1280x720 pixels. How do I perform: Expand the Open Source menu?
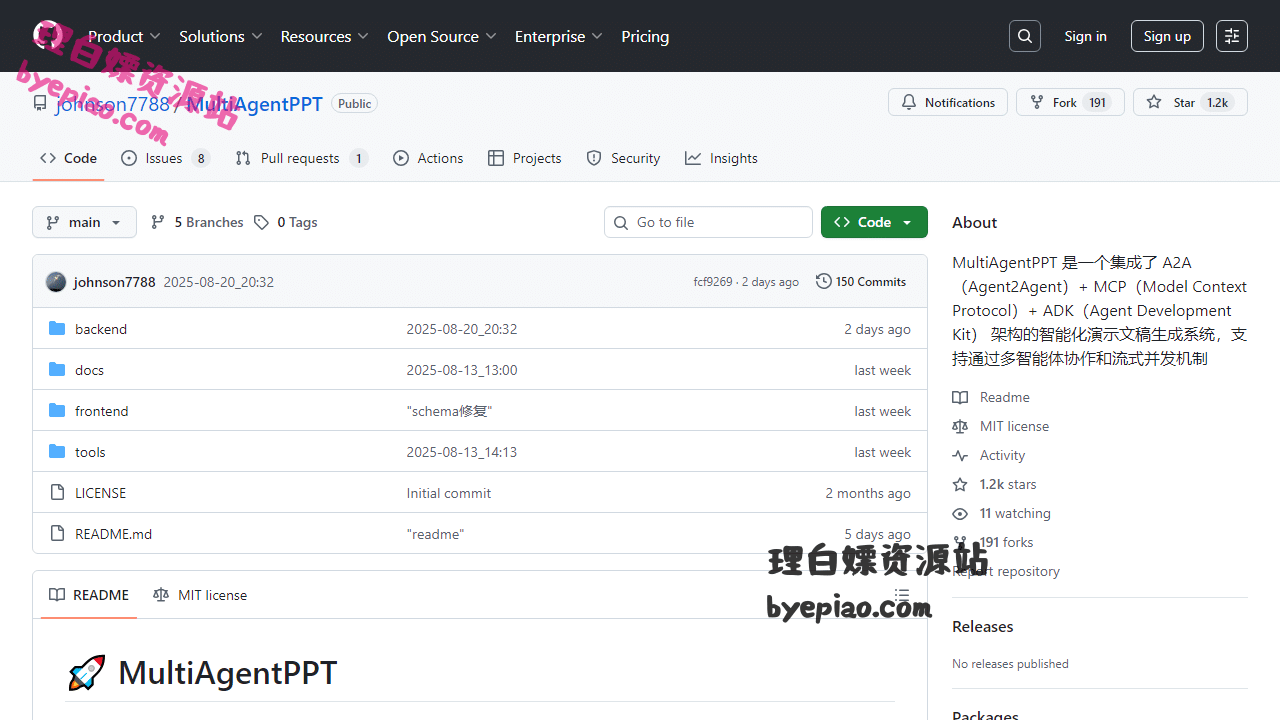coord(442,36)
